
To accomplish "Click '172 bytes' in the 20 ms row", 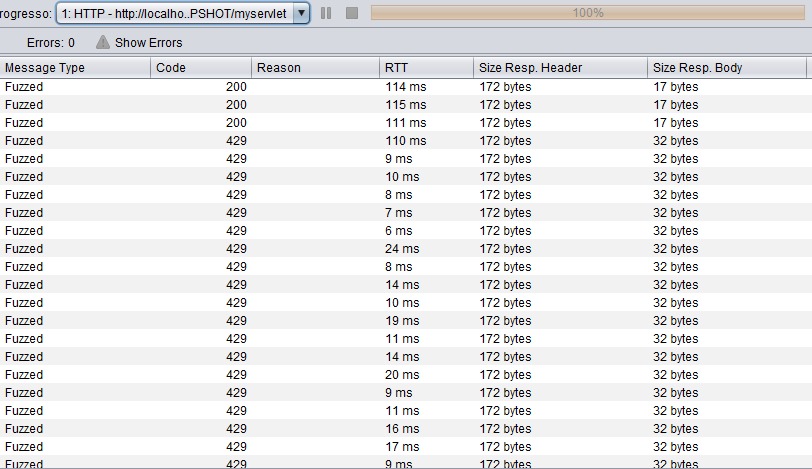I will (x=505, y=375).
